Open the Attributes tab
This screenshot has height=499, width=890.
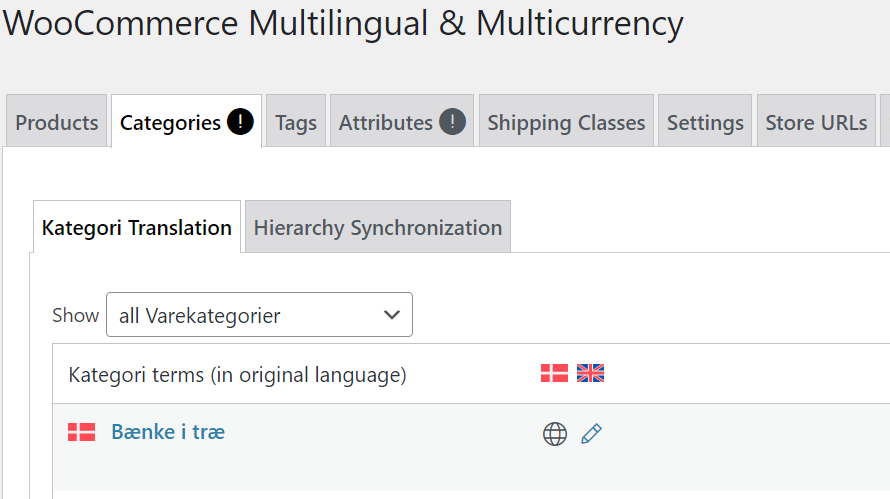click(402, 121)
